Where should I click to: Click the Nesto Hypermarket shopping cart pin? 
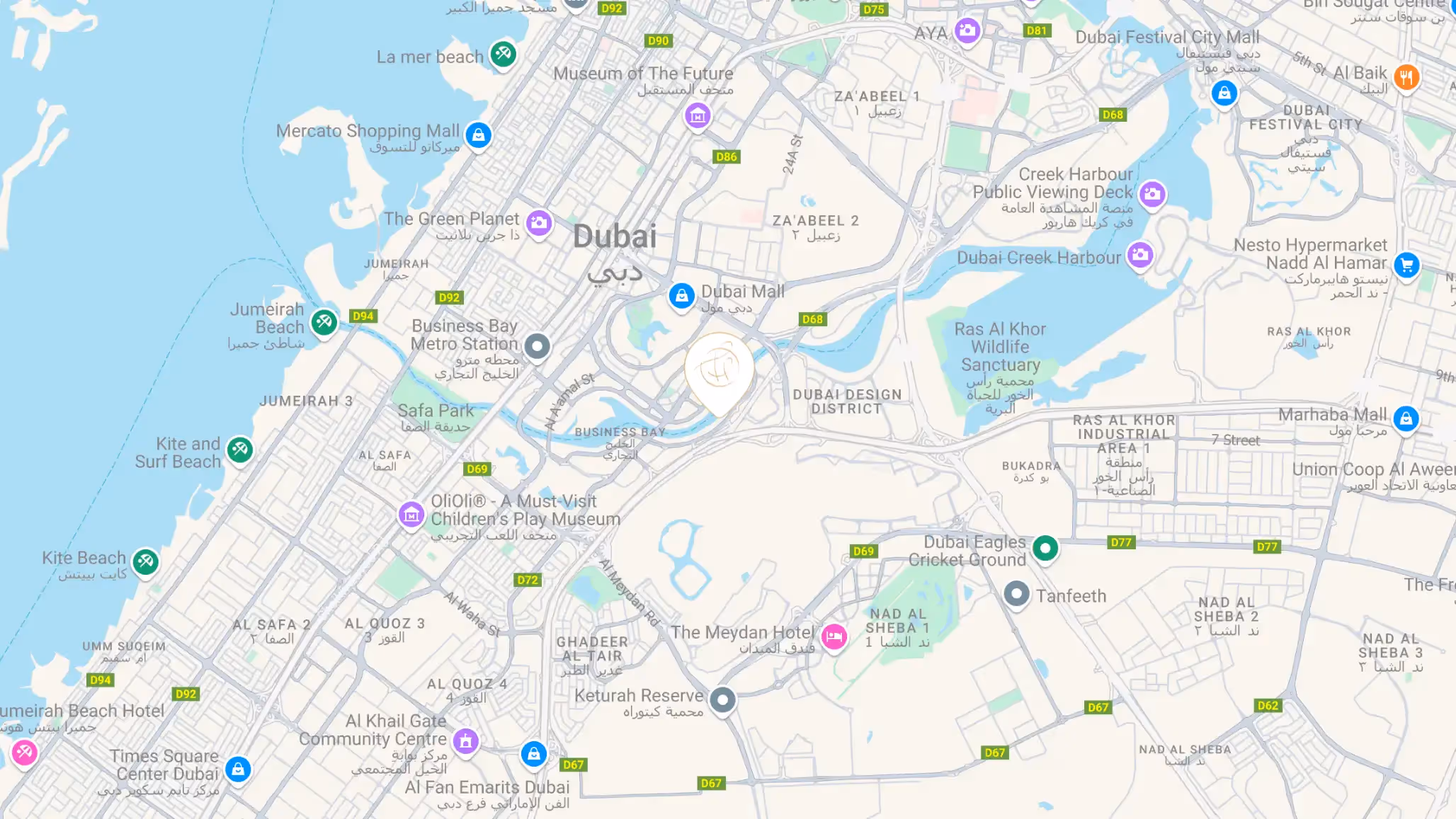pyautogui.click(x=1406, y=266)
